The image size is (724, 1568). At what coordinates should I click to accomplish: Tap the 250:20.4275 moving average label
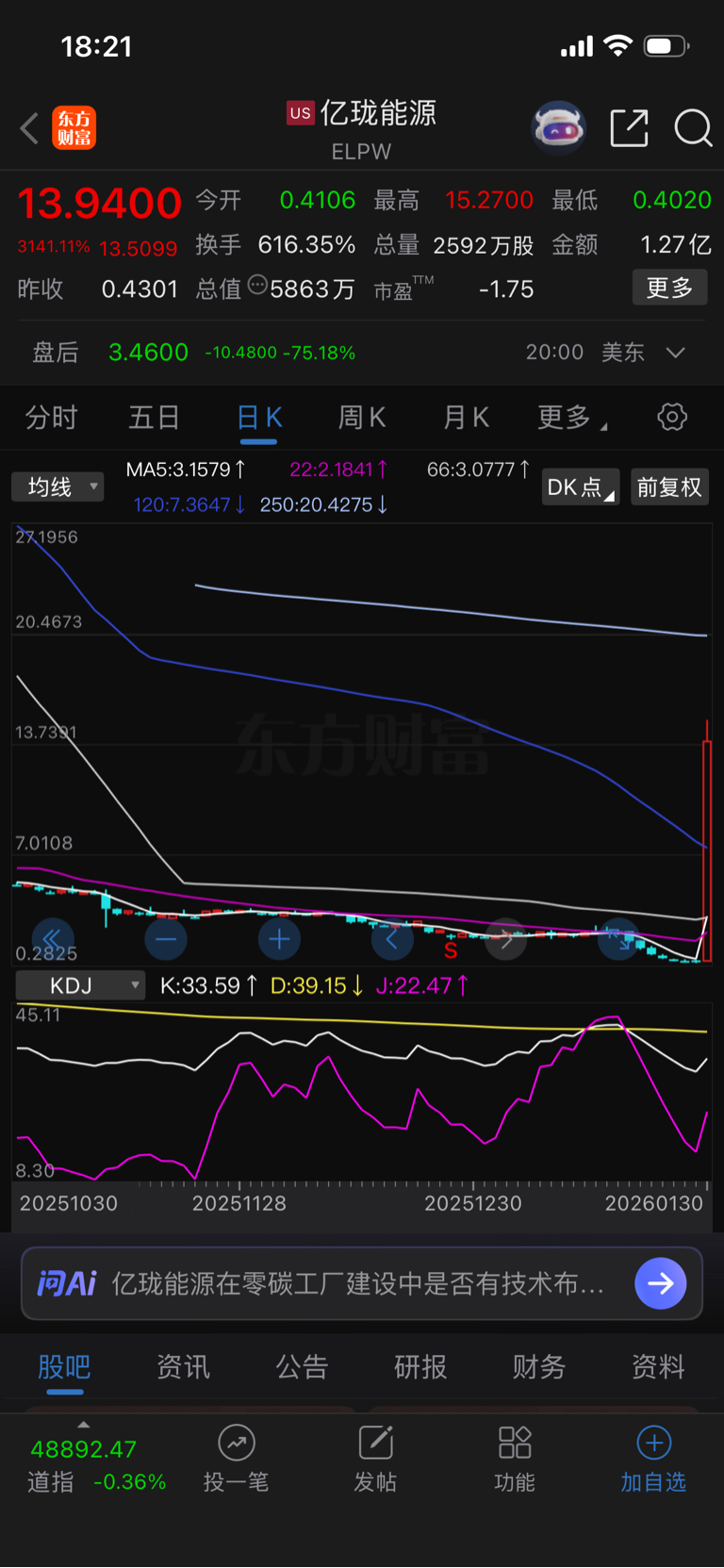(x=324, y=504)
